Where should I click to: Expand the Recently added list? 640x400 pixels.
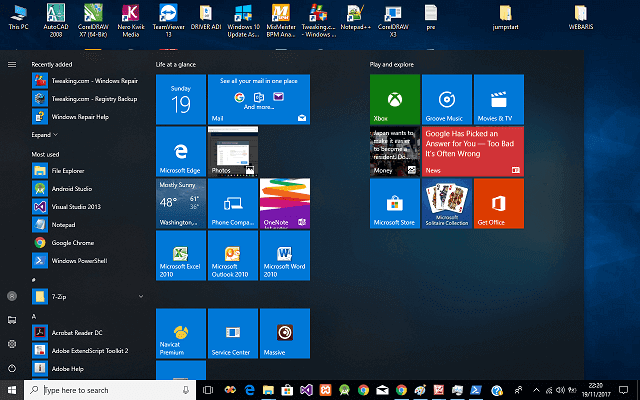click(x=44, y=135)
